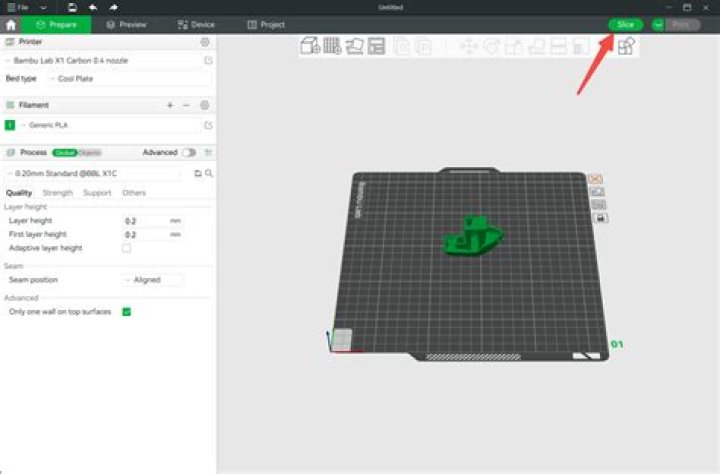Toggle the Advanced mode switch

pyautogui.click(x=189, y=152)
